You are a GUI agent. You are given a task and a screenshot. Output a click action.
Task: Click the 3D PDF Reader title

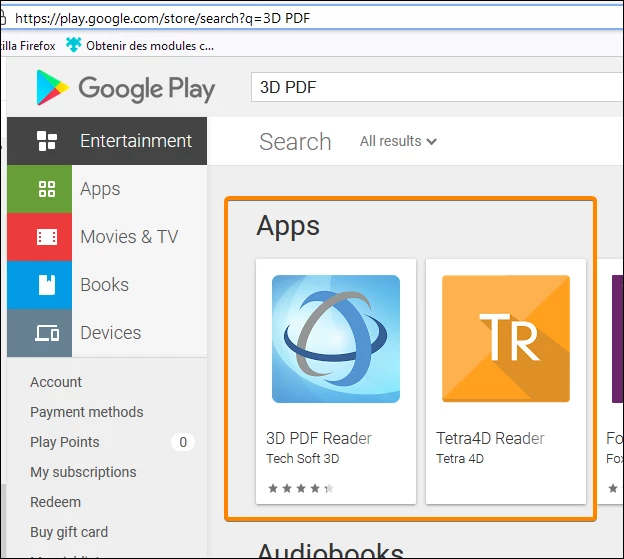[x=319, y=438]
